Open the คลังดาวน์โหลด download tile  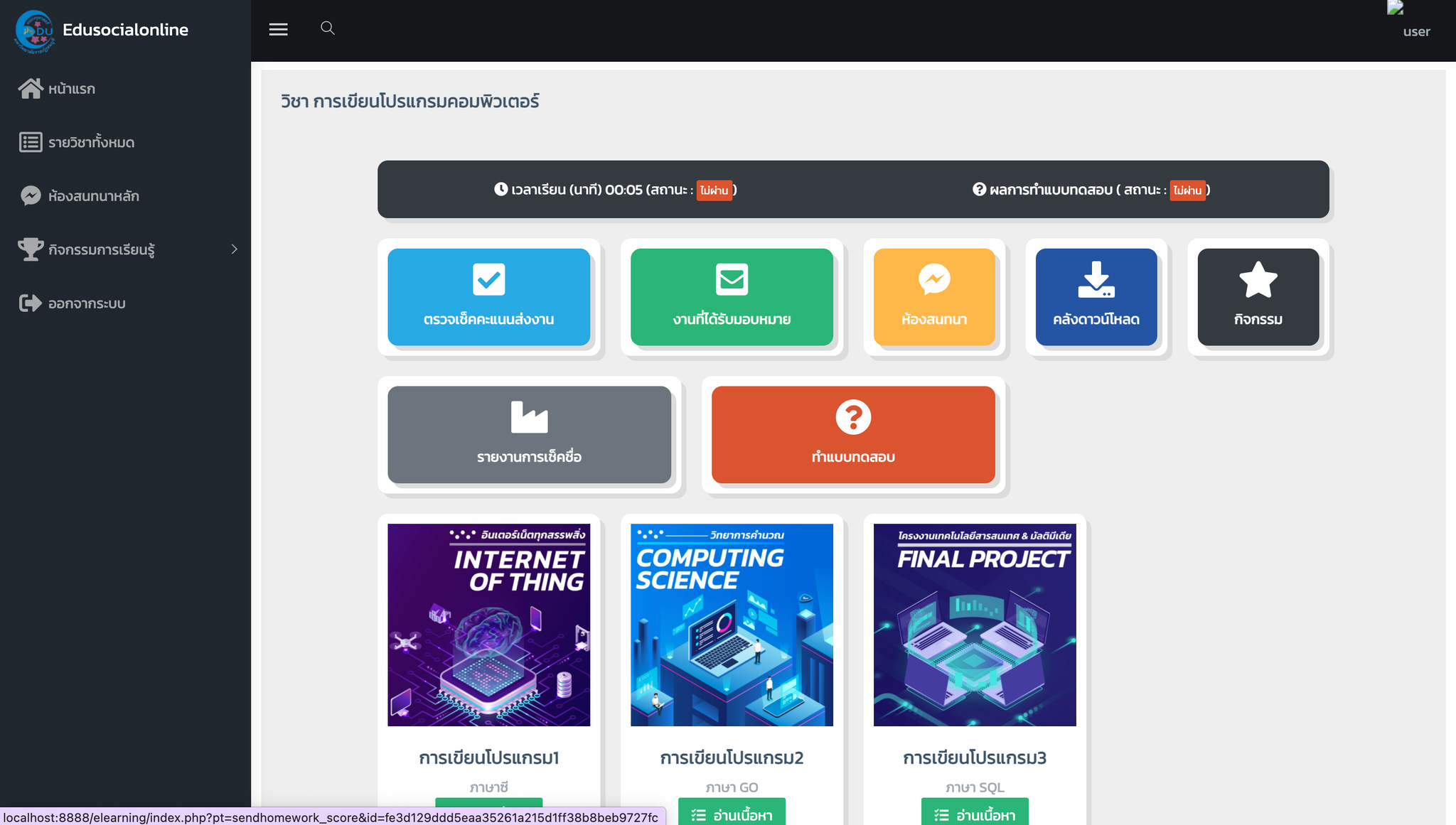(1096, 297)
